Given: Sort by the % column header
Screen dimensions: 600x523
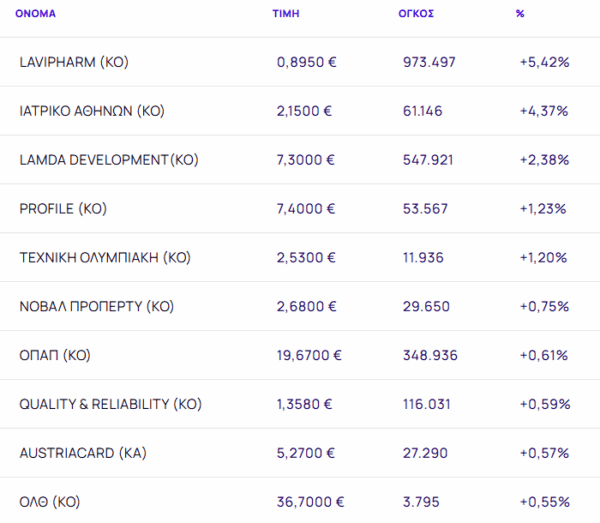Looking at the screenshot, I should pos(520,13).
